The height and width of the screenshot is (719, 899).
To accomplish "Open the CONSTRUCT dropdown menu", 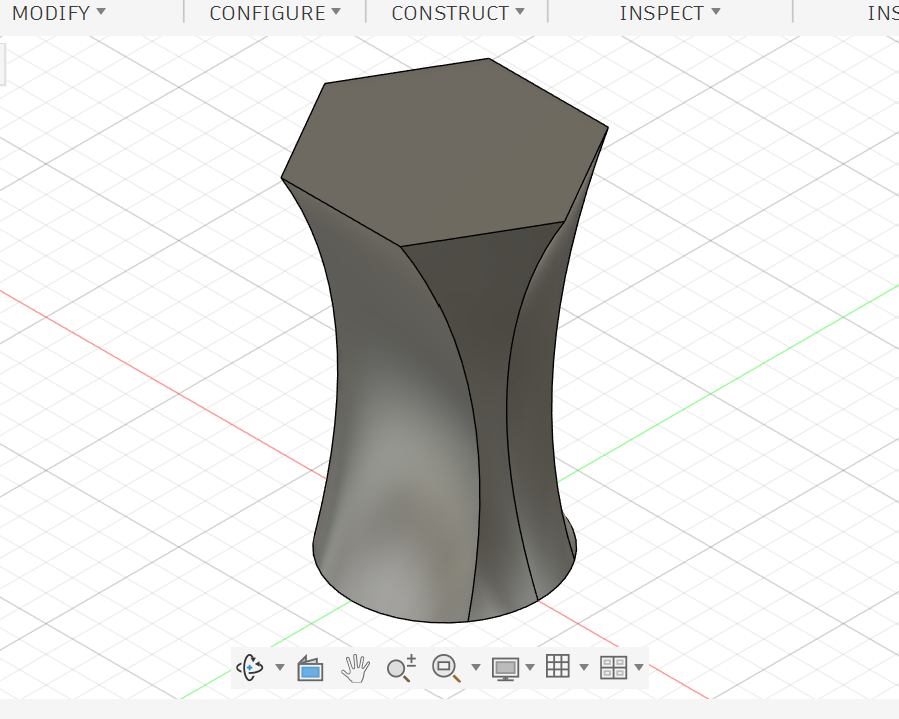I will click(458, 13).
